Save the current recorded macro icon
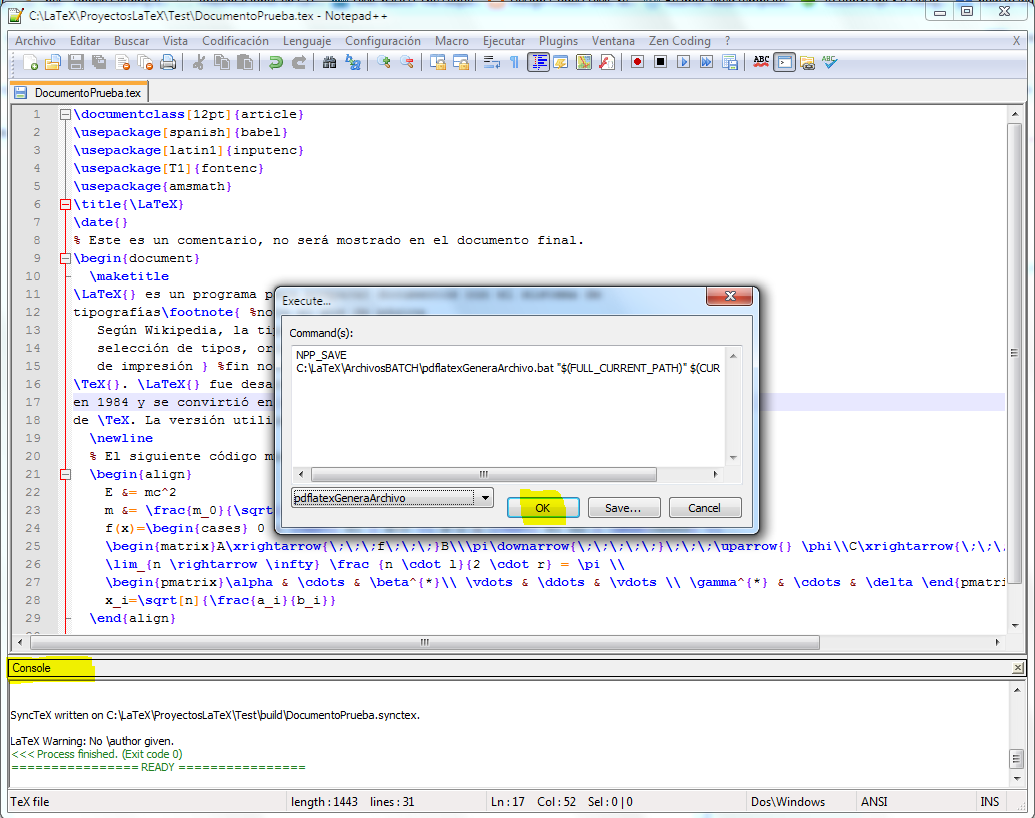The width and height of the screenshot is (1035, 818). 729,63
